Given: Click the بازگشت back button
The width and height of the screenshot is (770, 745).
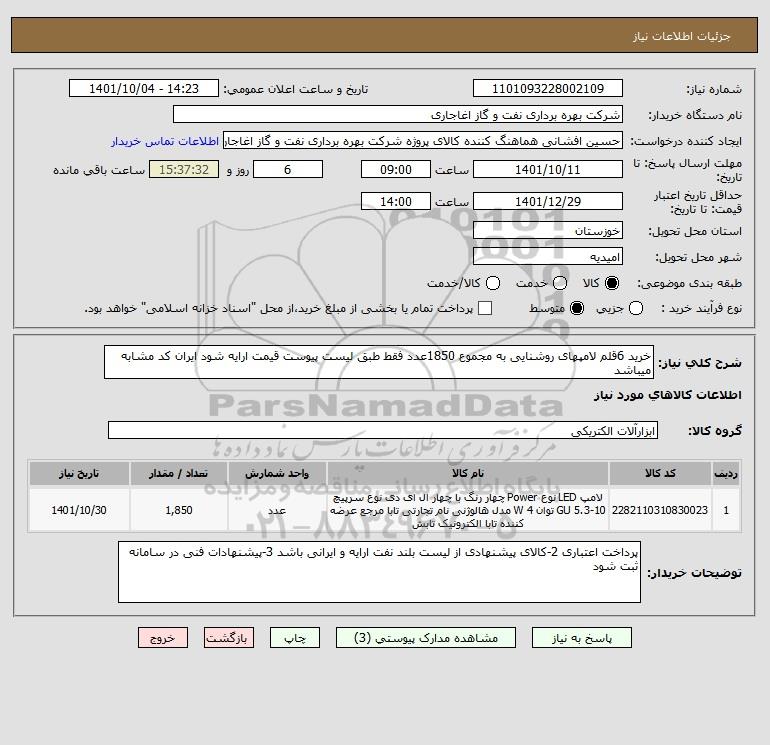Looking at the screenshot, I should click(229, 637).
